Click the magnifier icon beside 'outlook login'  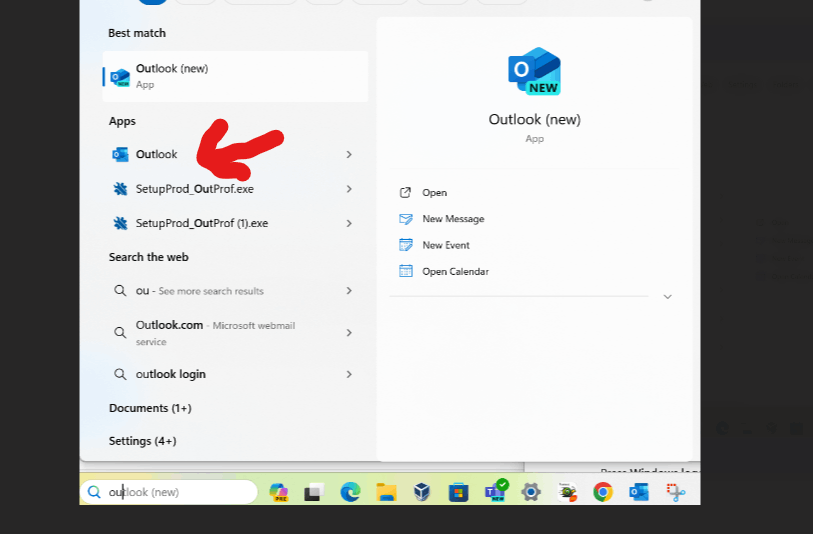[x=120, y=374]
